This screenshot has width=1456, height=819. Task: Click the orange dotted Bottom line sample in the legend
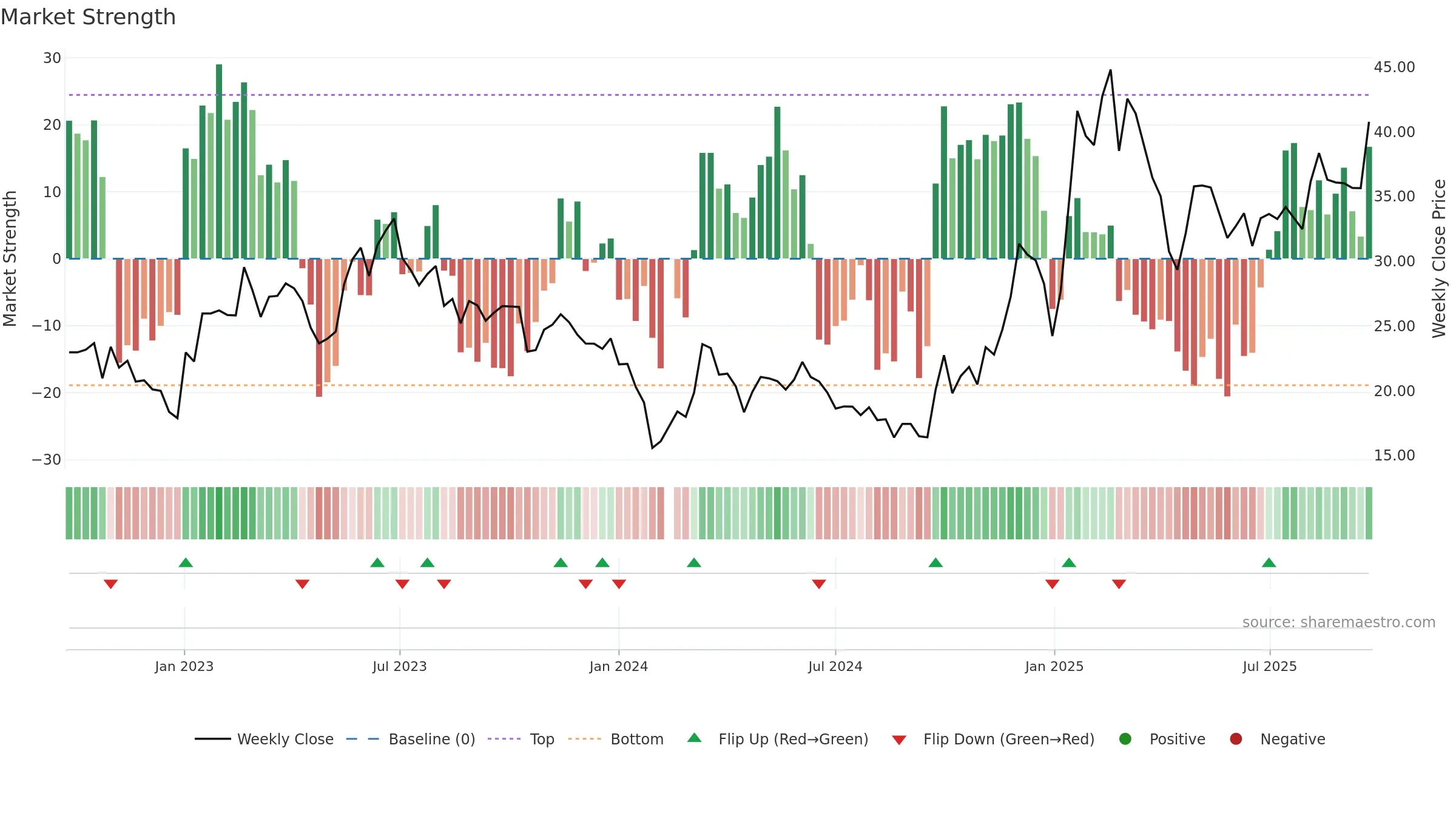pos(585,739)
